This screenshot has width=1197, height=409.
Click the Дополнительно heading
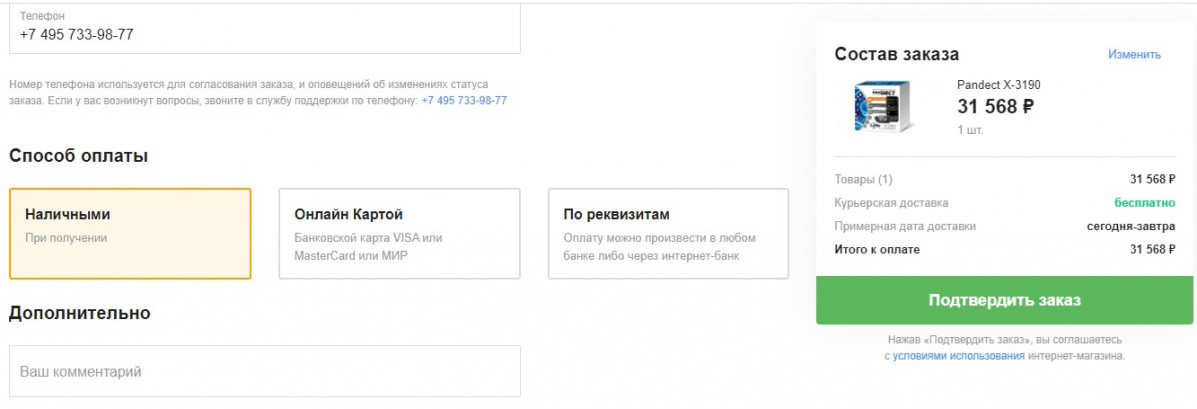80,313
